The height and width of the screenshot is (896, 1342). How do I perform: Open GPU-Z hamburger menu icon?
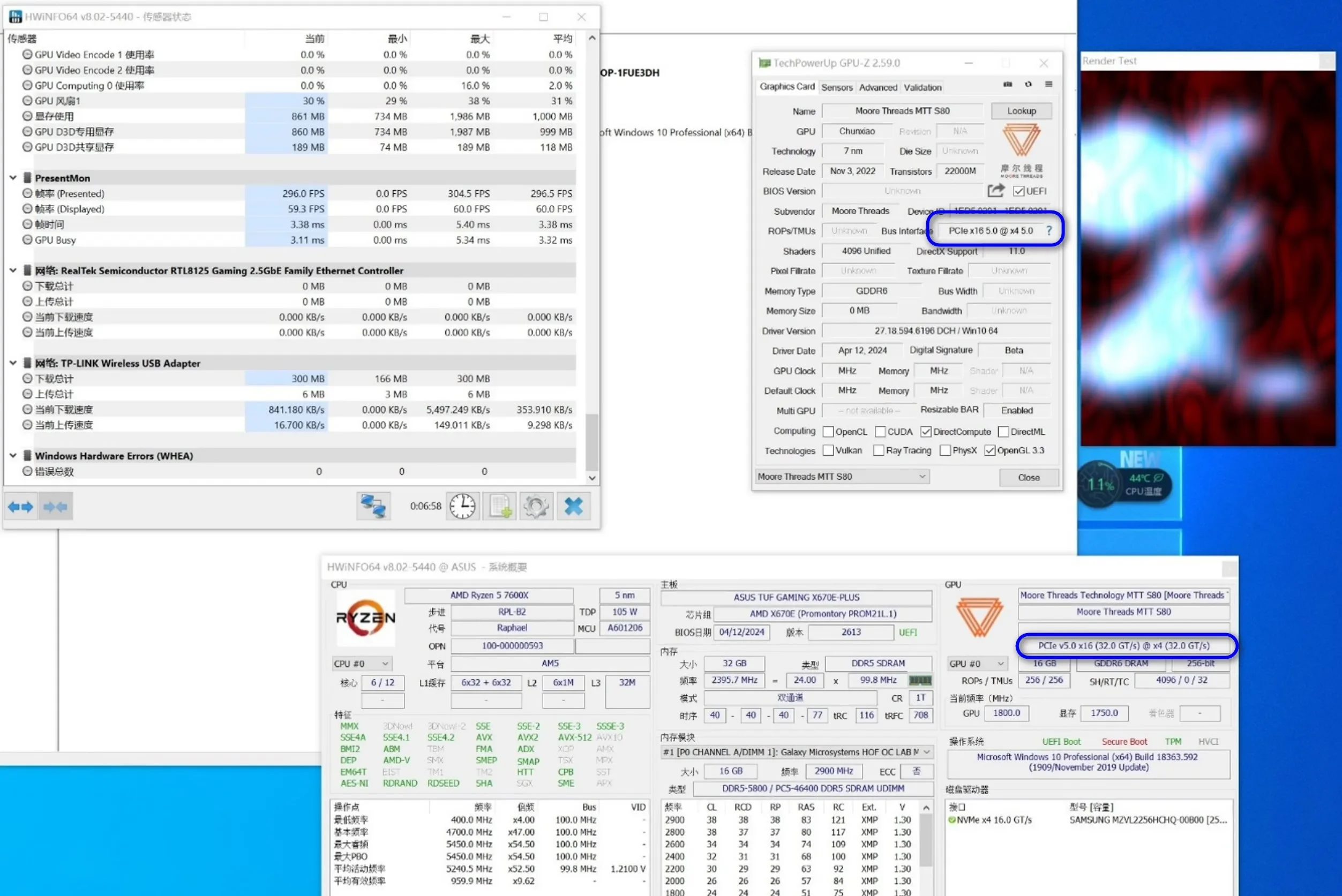1049,85
